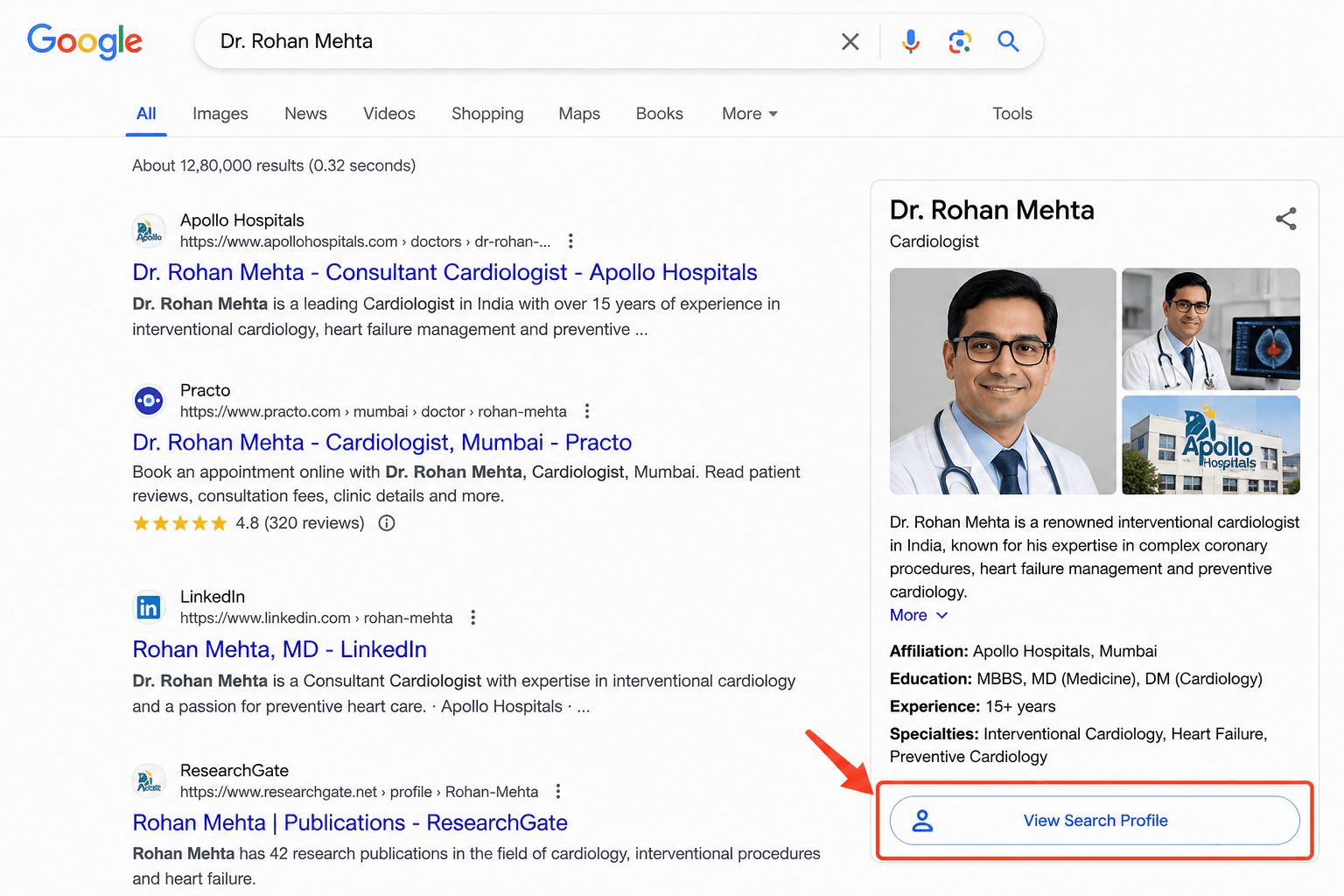This screenshot has width=1344, height=896.
Task: Open options menu for Apollo Hospitals result
Action: (x=570, y=241)
